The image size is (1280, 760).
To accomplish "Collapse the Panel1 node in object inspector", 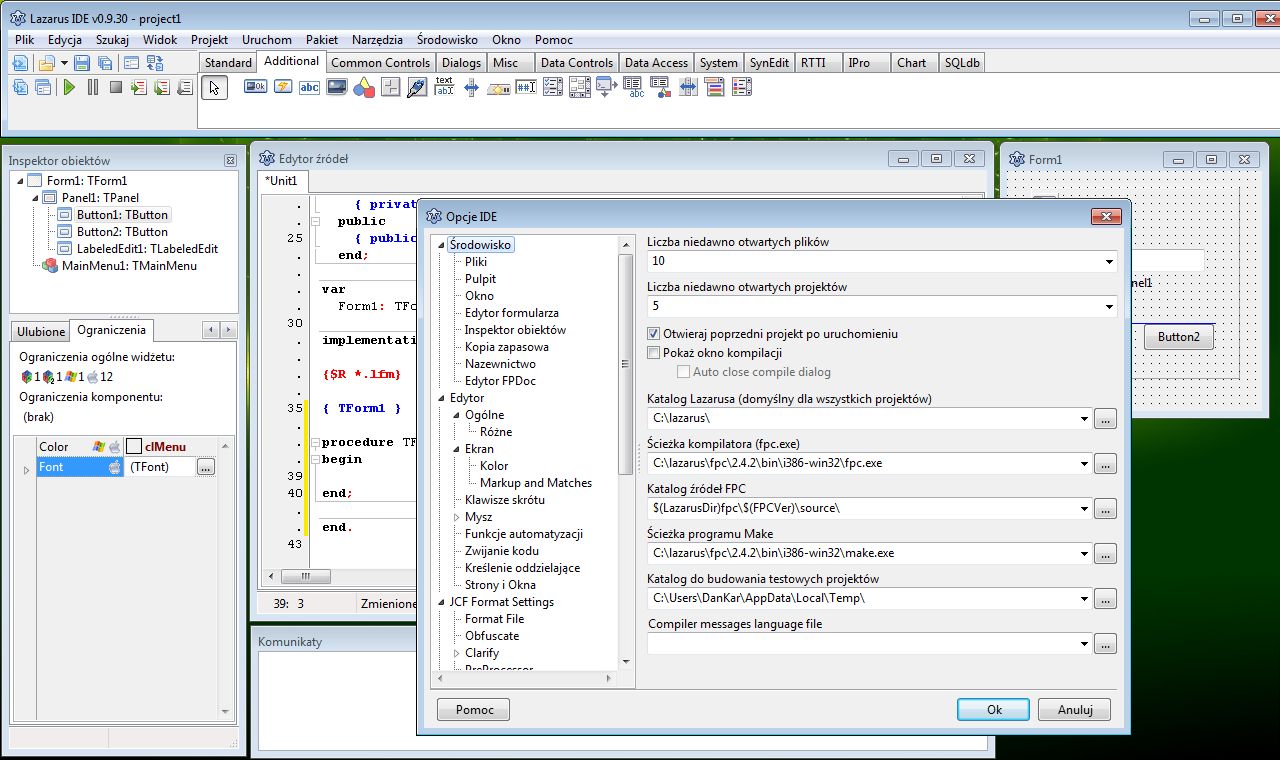I will 36,198.
